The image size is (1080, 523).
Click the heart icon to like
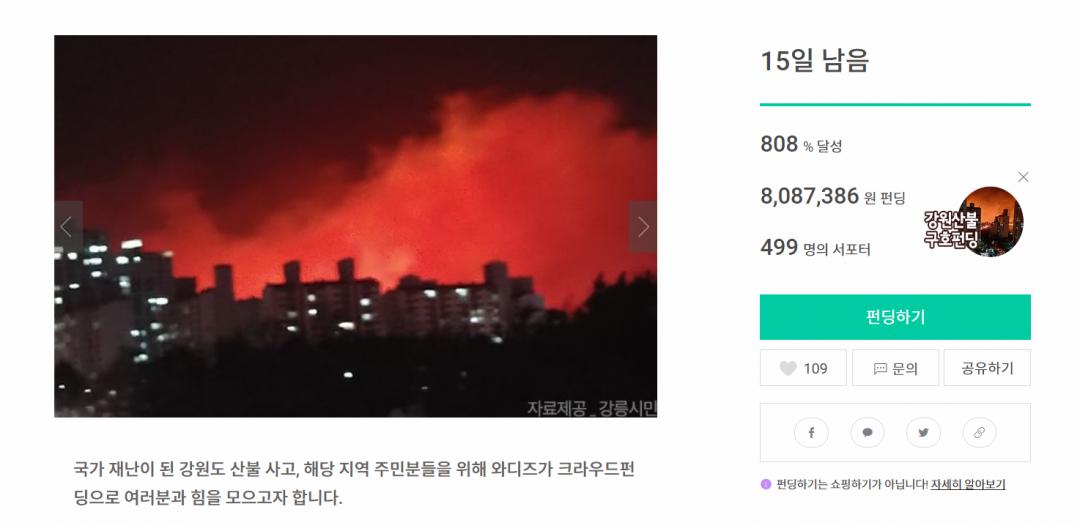788,368
